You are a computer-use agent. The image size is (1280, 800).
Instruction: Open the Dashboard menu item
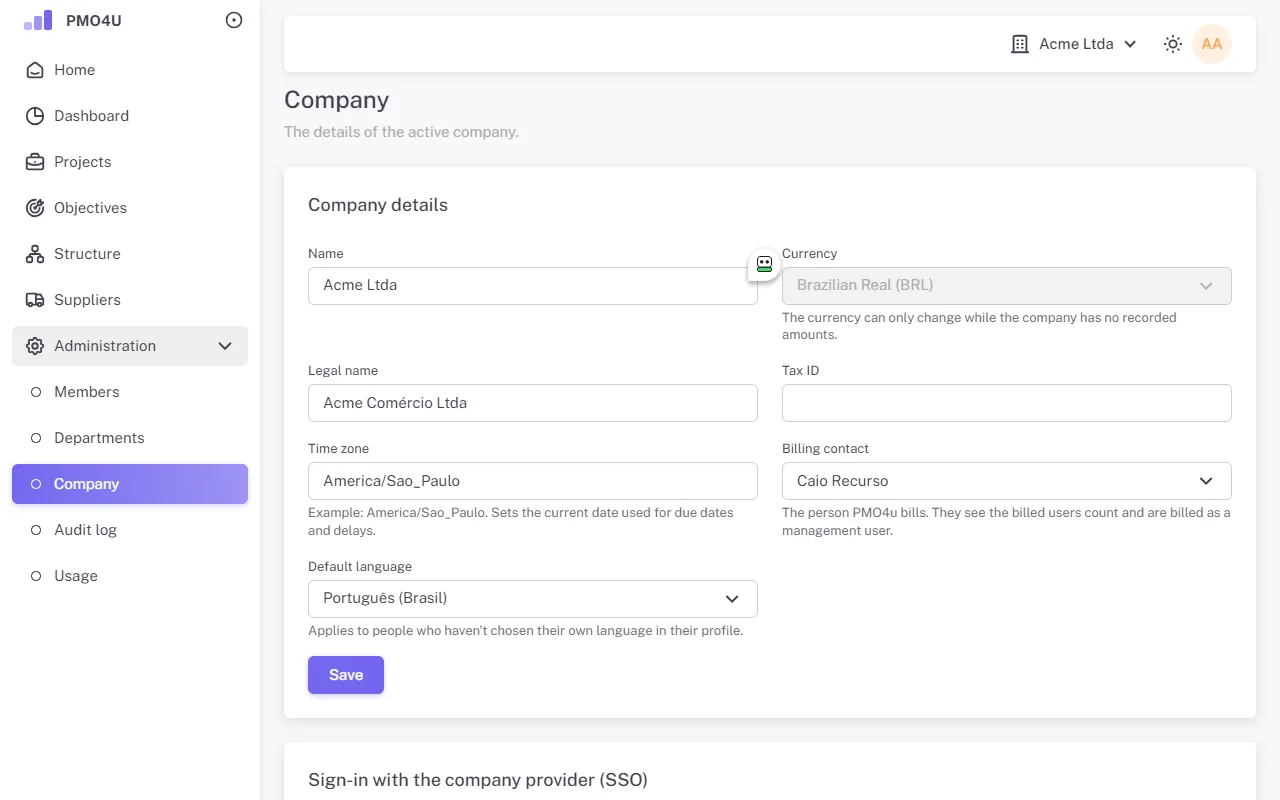point(130,116)
